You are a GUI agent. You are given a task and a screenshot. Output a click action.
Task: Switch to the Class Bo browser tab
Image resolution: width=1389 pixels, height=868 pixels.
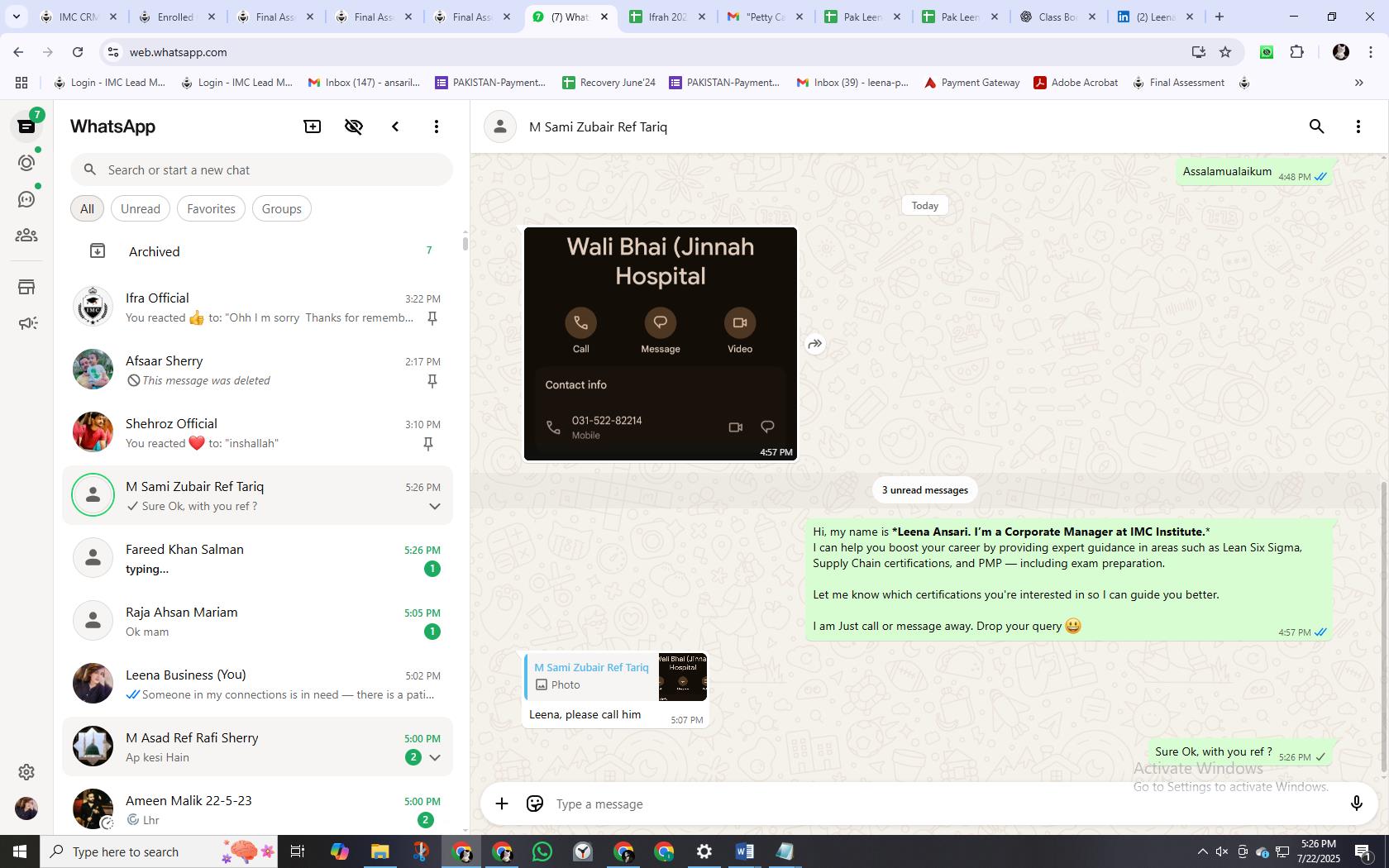[1057, 17]
